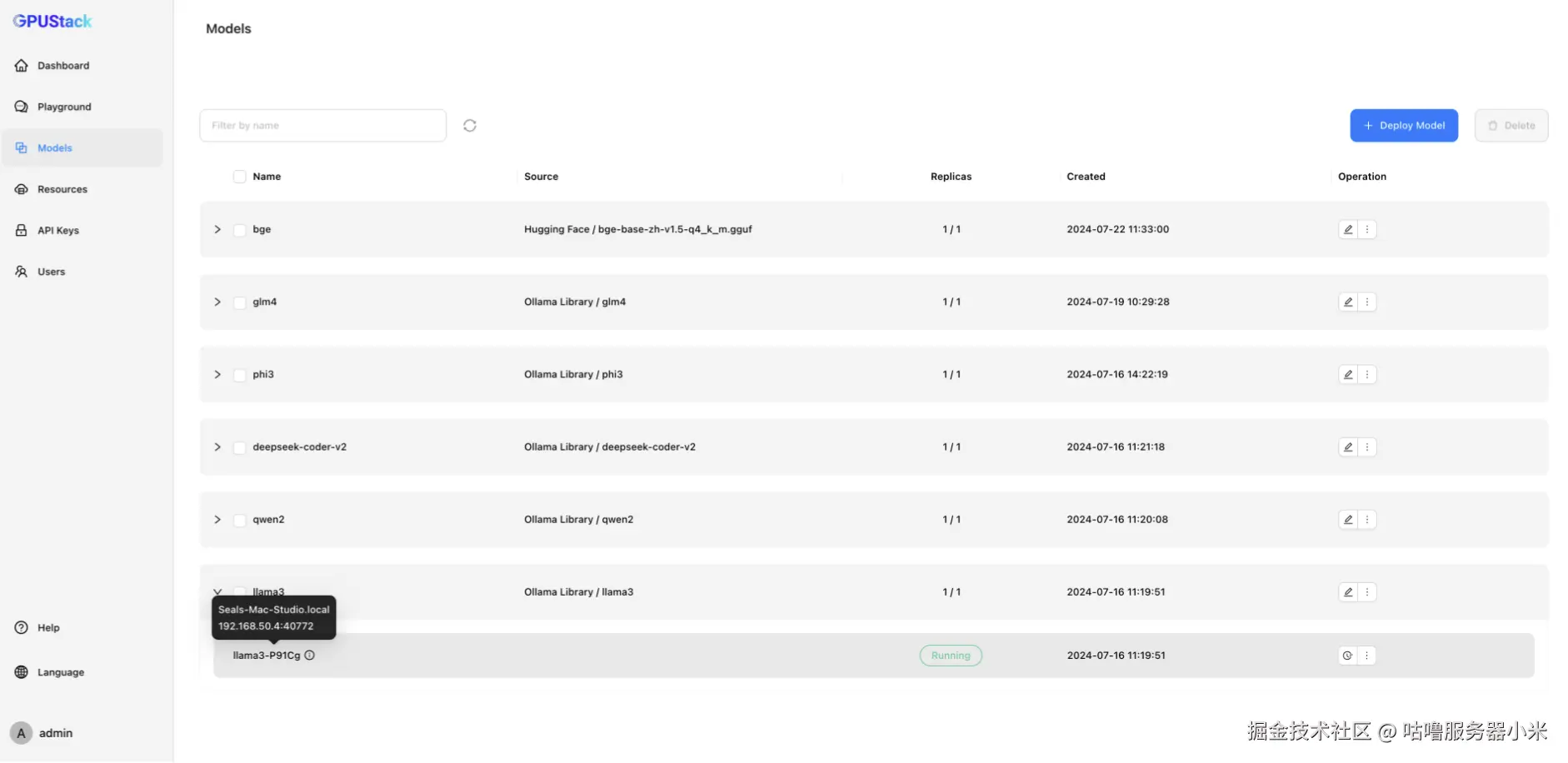Click the edit icon for the phi3 model
Viewport: 1568px width, 763px height.
pyautogui.click(x=1348, y=374)
